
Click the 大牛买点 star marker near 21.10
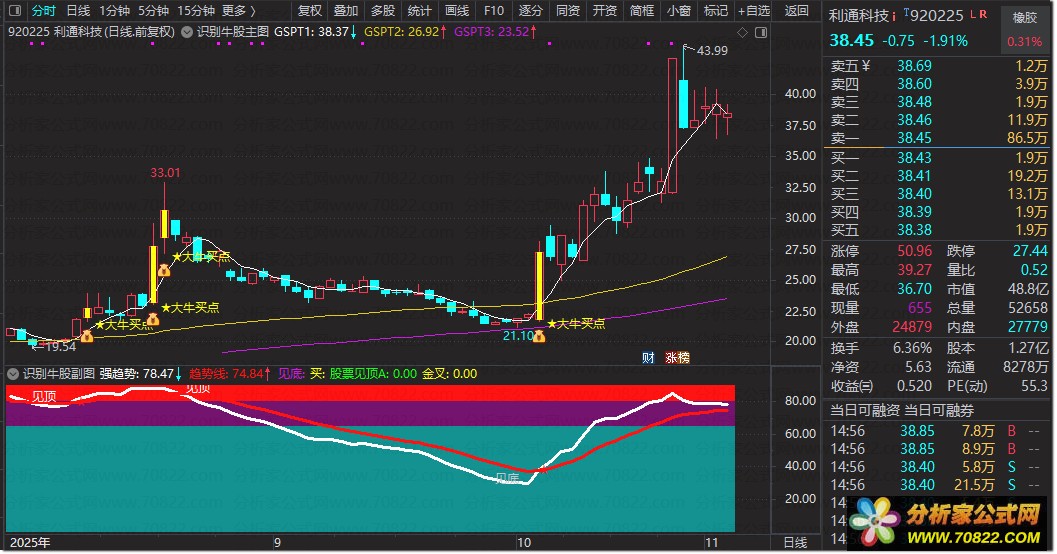(576, 324)
